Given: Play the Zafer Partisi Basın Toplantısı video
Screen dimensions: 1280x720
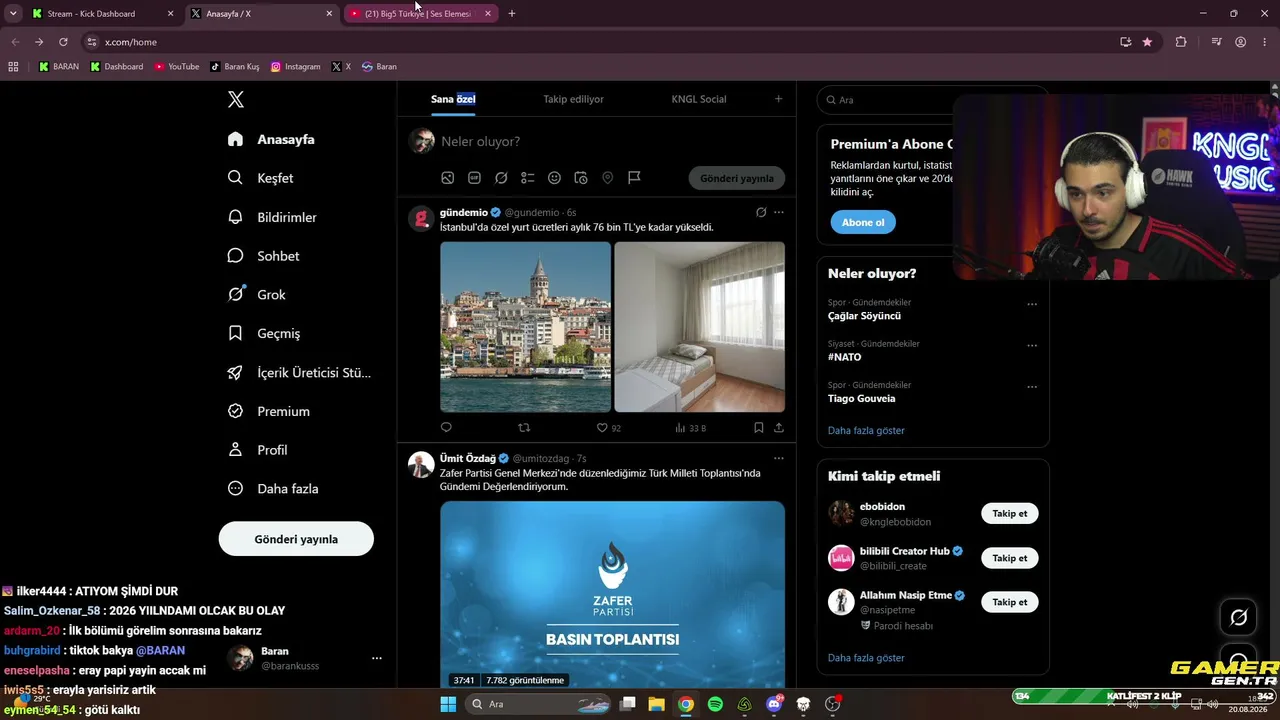Looking at the screenshot, I should click(x=612, y=595).
